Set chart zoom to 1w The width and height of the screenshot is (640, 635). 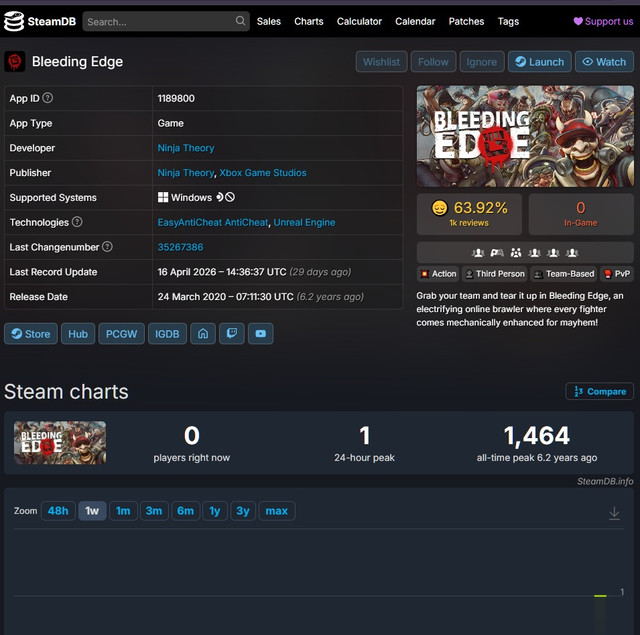click(x=92, y=511)
